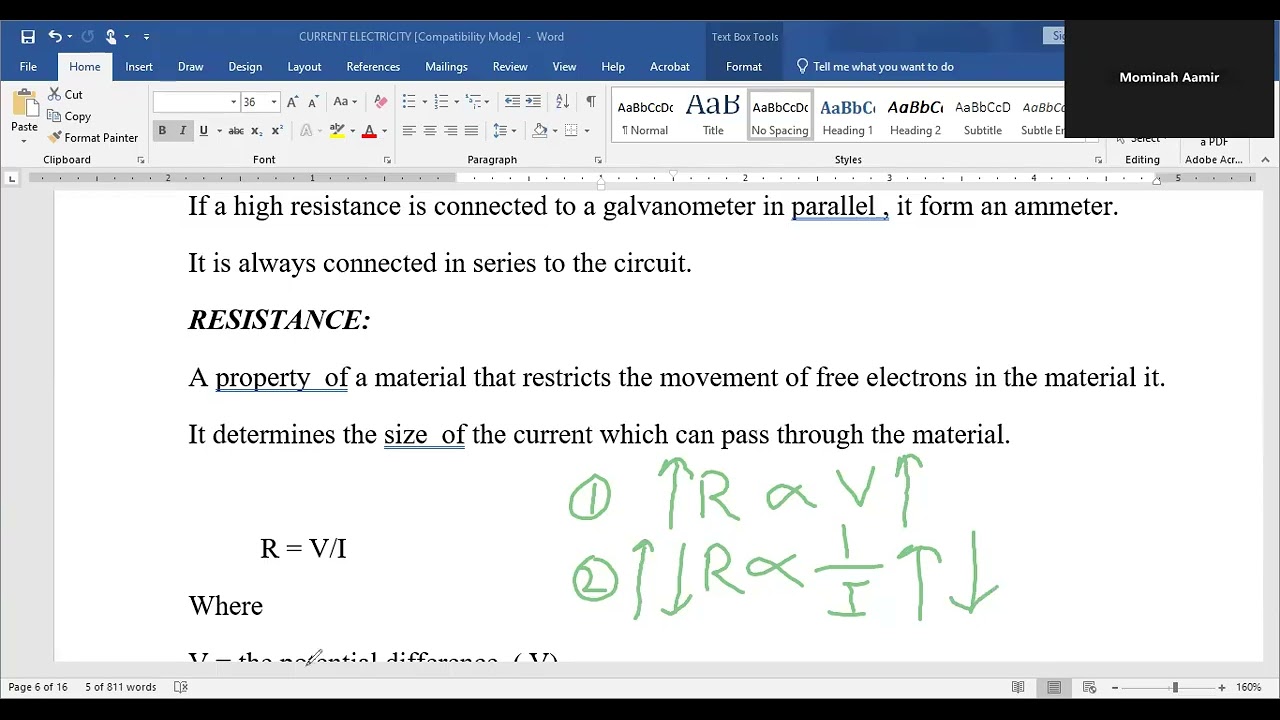The width and height of the screenshot is (1280, 720).
Task: Click the Undo arrow icon
Action: [x=55, y=37]
